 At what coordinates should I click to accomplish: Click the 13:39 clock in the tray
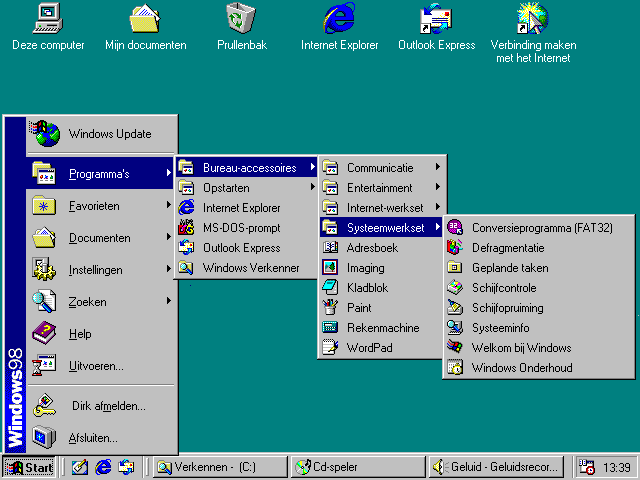(617, 467)
